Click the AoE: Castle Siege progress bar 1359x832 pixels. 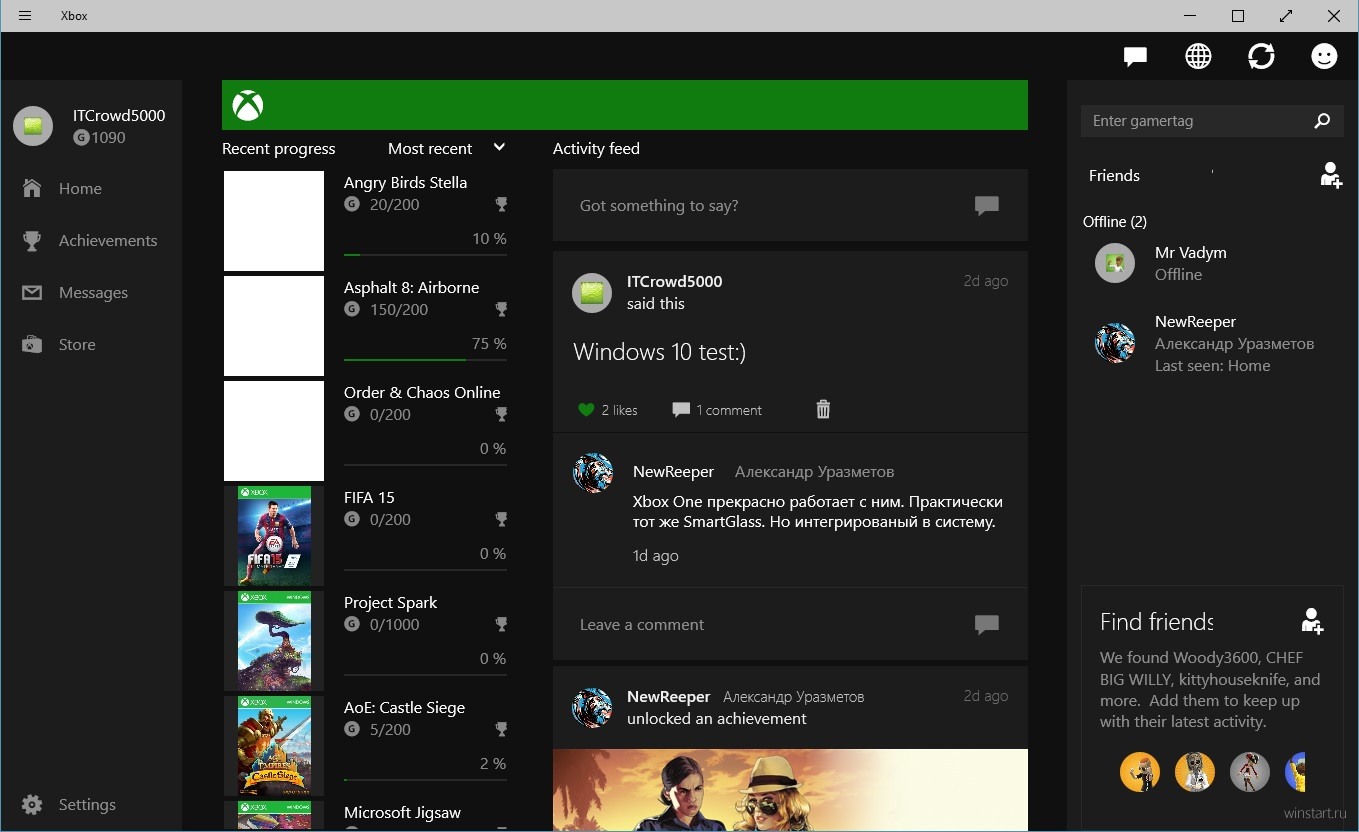(x=425, y=780)
